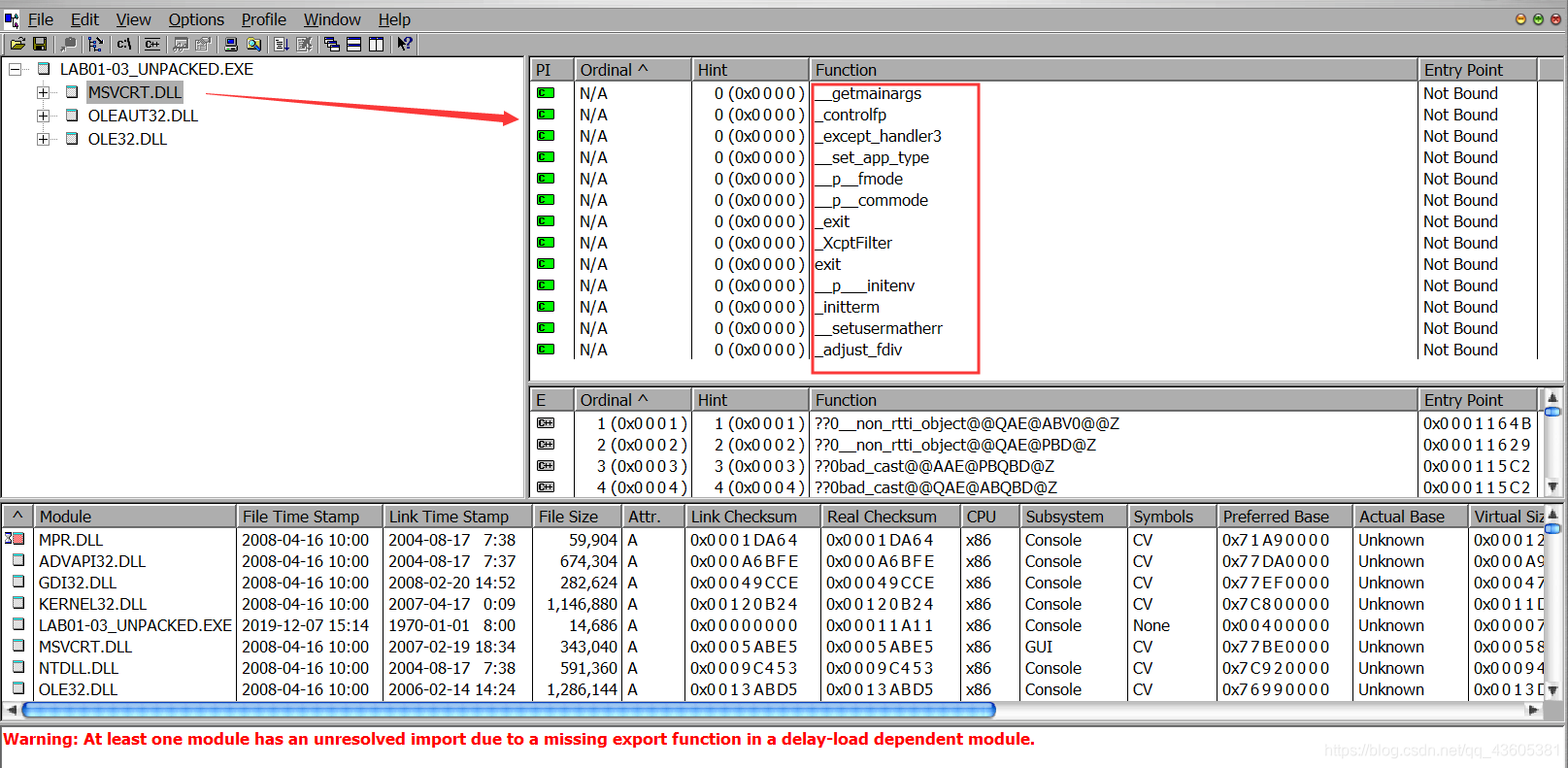Click the Link Checksum column header
Screen dimensions: 1568x768
(x=753, y=517)
